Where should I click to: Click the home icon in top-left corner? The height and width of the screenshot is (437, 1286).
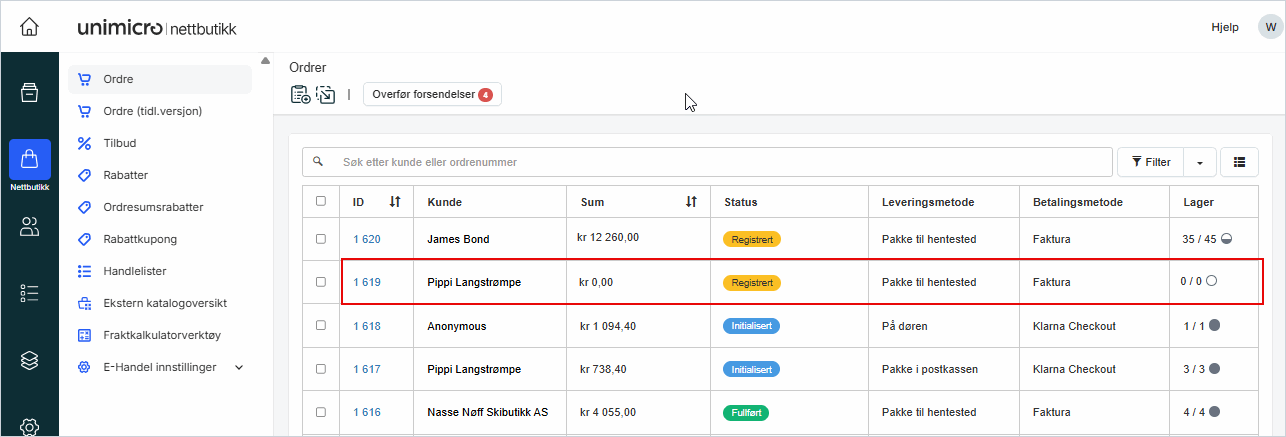click(x=29, y=27)
